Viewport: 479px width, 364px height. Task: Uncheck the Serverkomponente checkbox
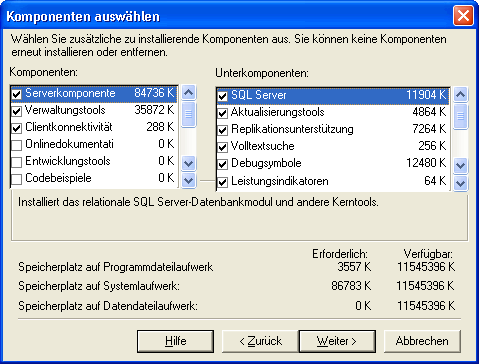pos(17,94)
